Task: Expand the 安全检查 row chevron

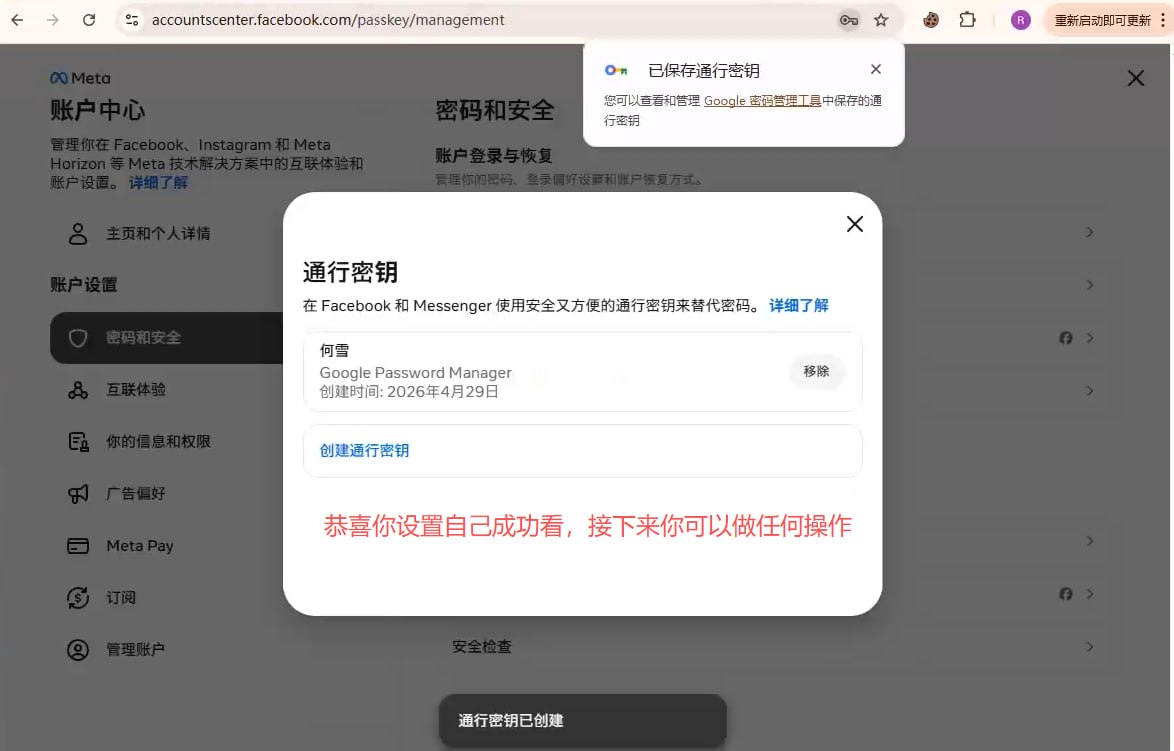Action: (x=1090, y=647)
